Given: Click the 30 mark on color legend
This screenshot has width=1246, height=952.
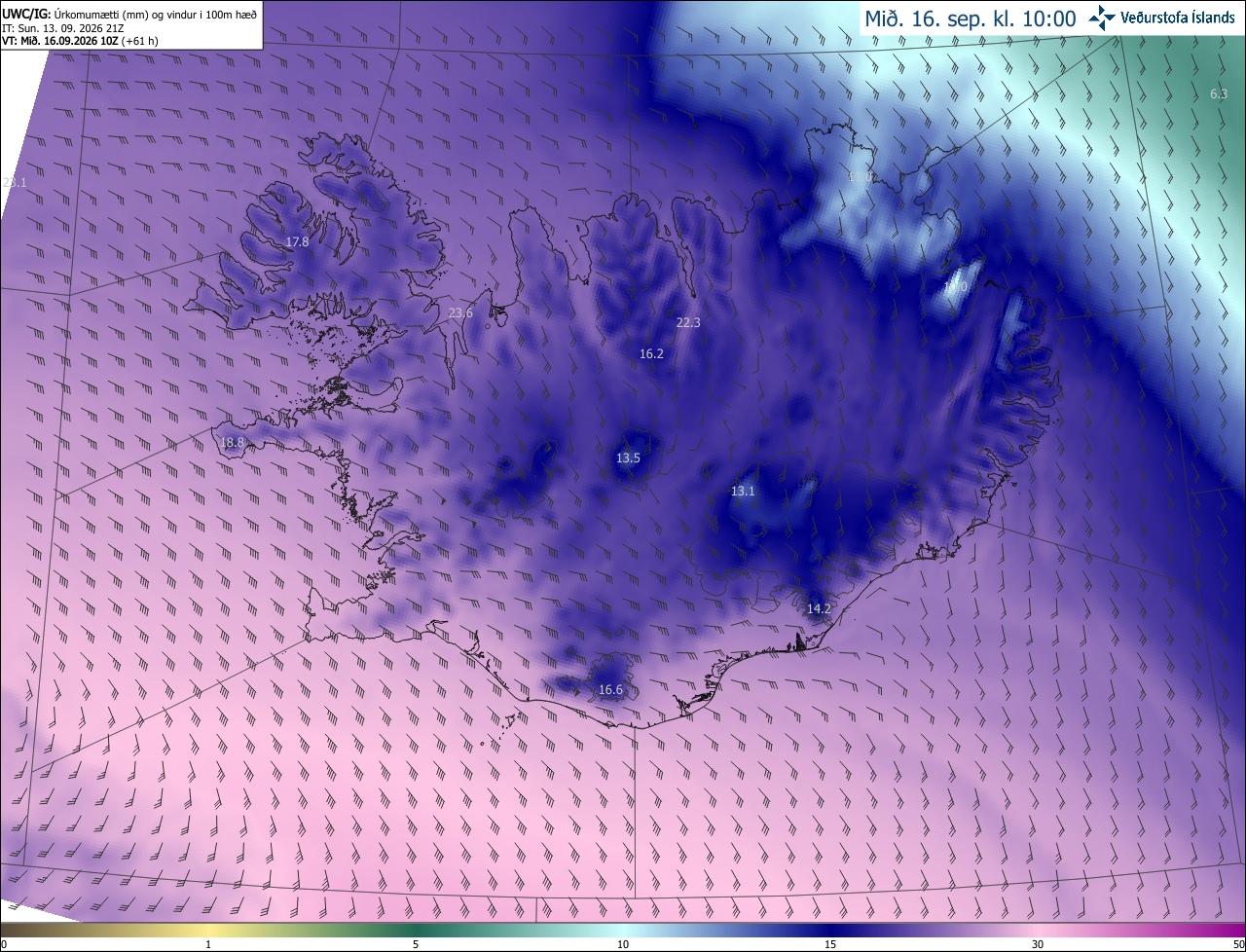Looking at the screenshot, I should (x=1038, y=944).
